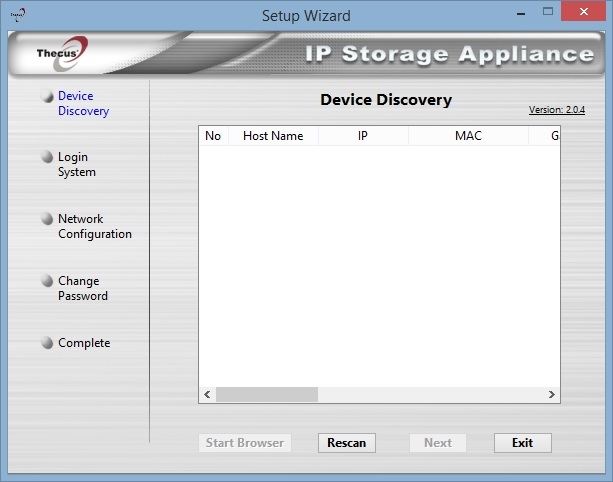Click the Thecus logo in the banner
Image resolution: width=613 pixels, height=482 pixels.
[62, 54]
